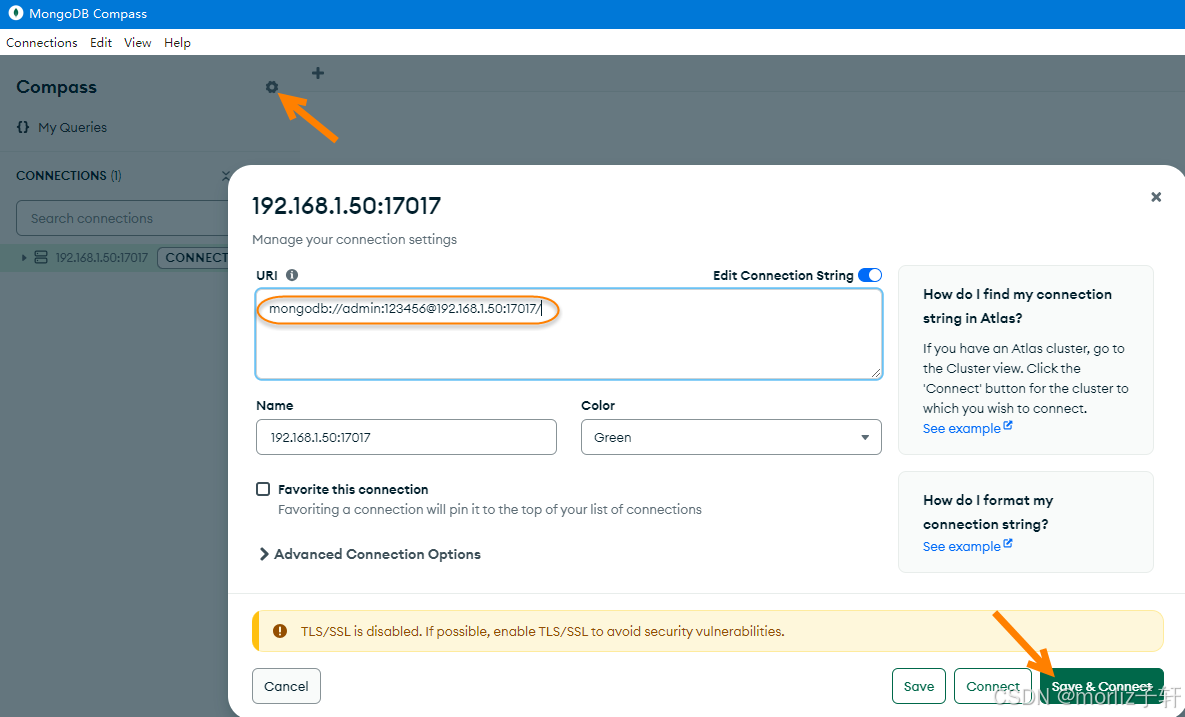The height and width of the screenshot is (717, 1185).
Task: Open the Connections menu
Action: [x=42, y=42]
